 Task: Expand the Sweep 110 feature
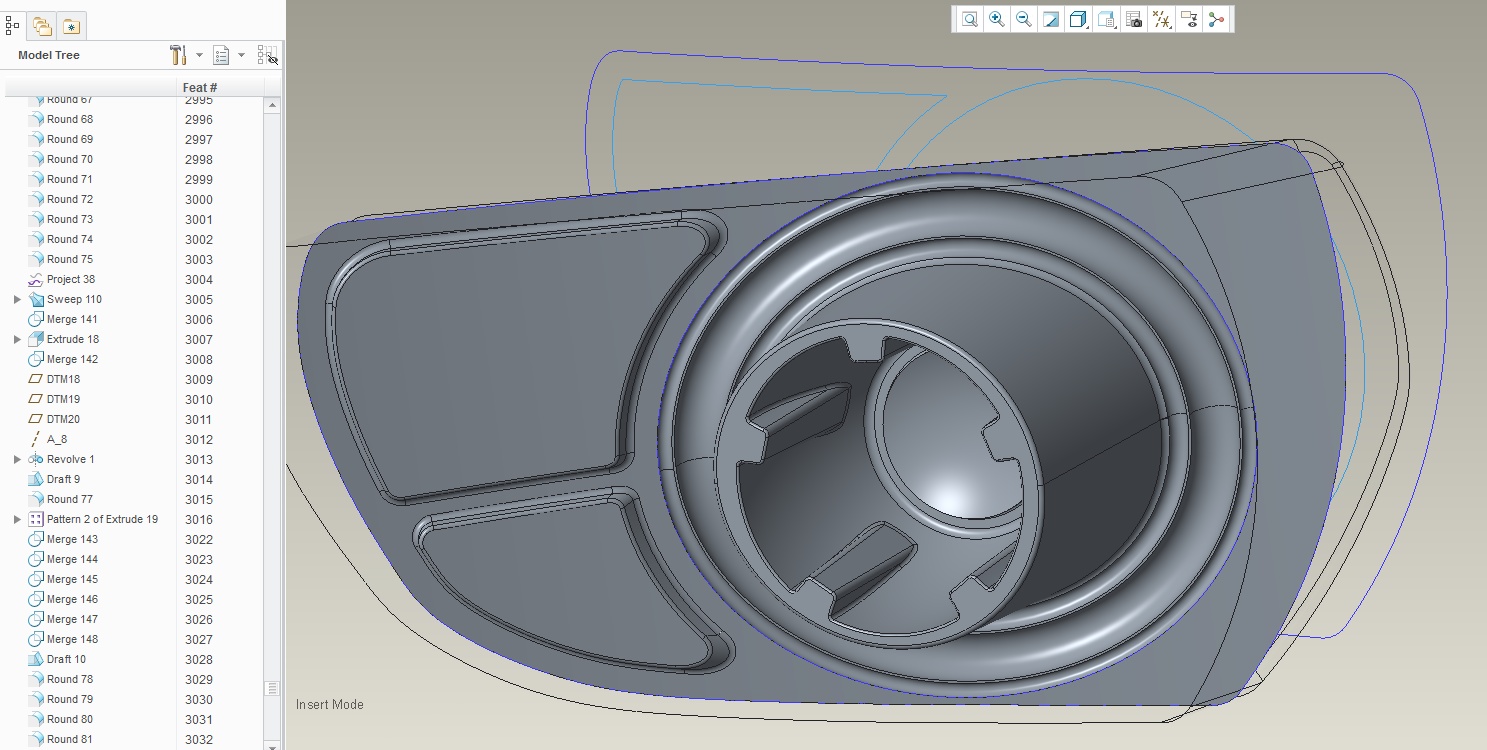click(17, 299)
